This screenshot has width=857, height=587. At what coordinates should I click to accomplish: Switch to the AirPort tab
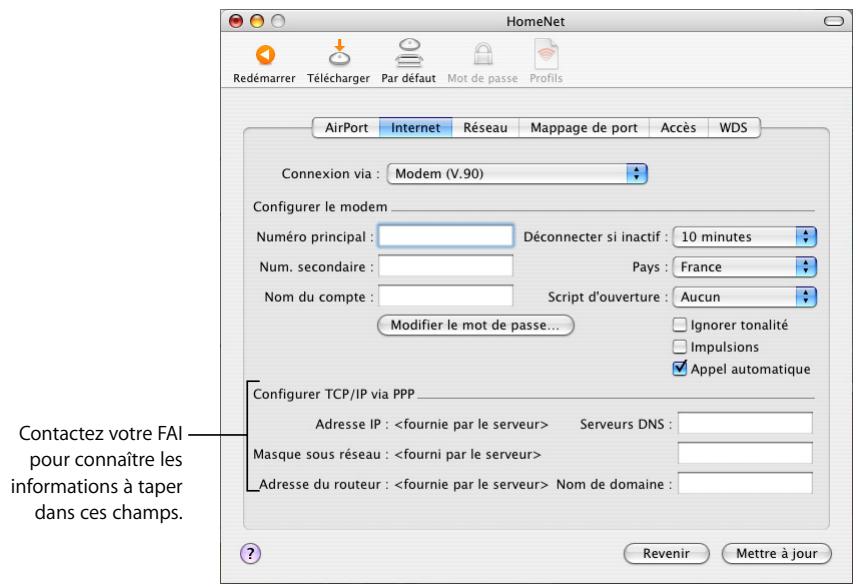[346, 127]
